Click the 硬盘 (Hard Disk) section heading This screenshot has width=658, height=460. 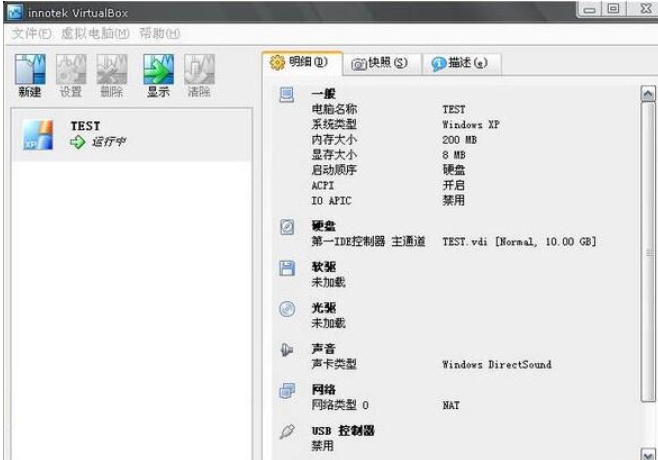click(323, 227)
